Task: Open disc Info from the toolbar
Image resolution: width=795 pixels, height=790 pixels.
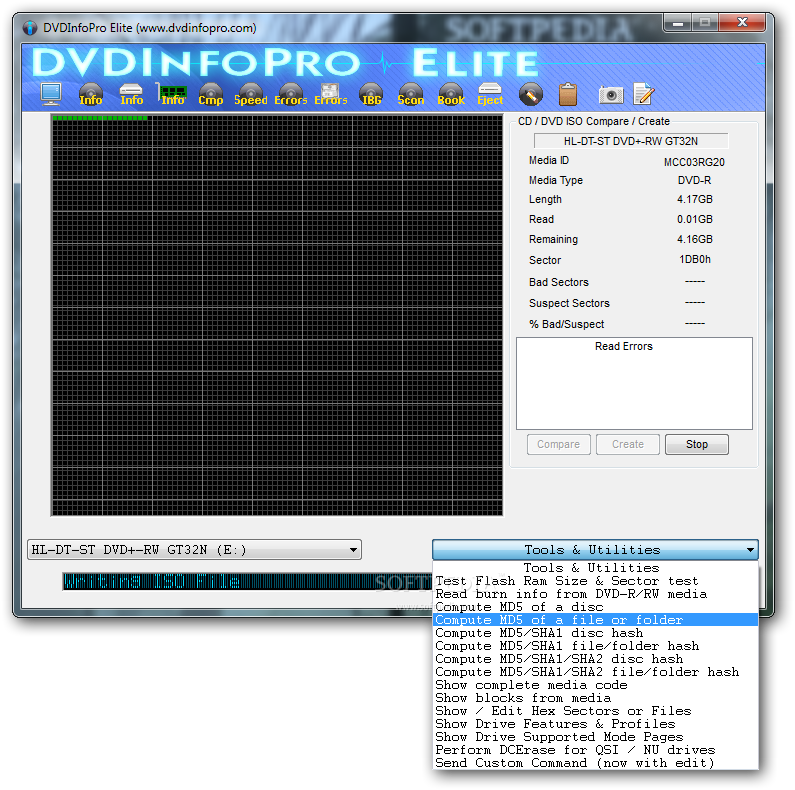Action: tap(91, 94)
